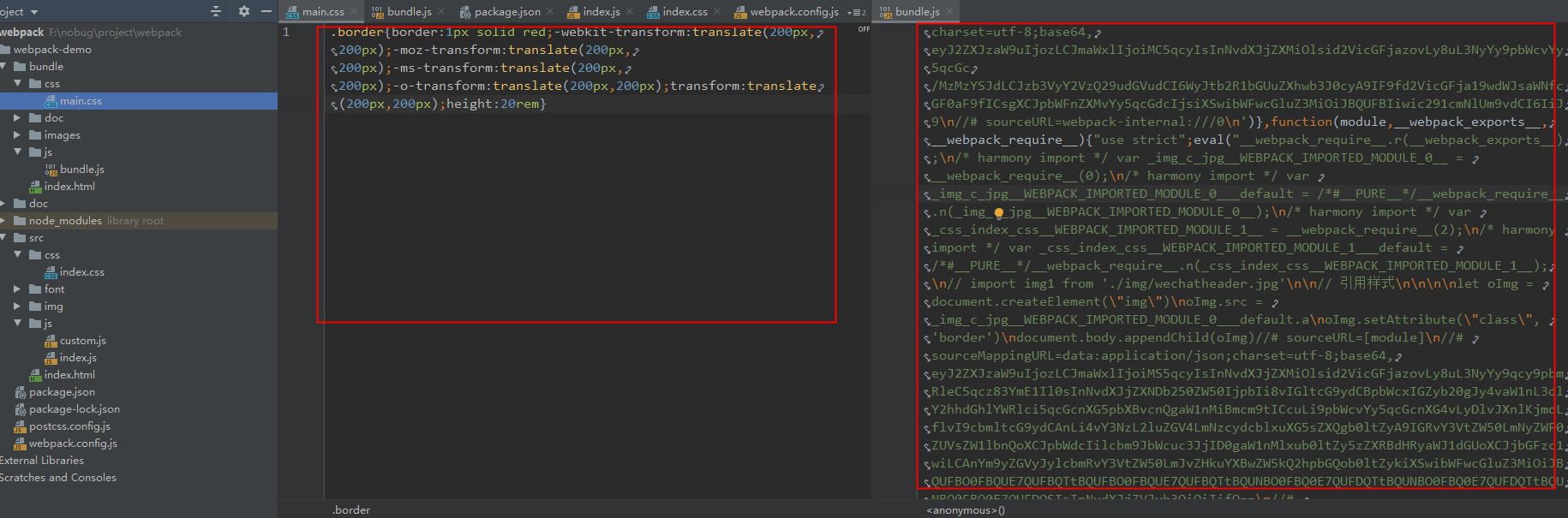
Task: Click the package-lock.json file icon
Action: 21,408
